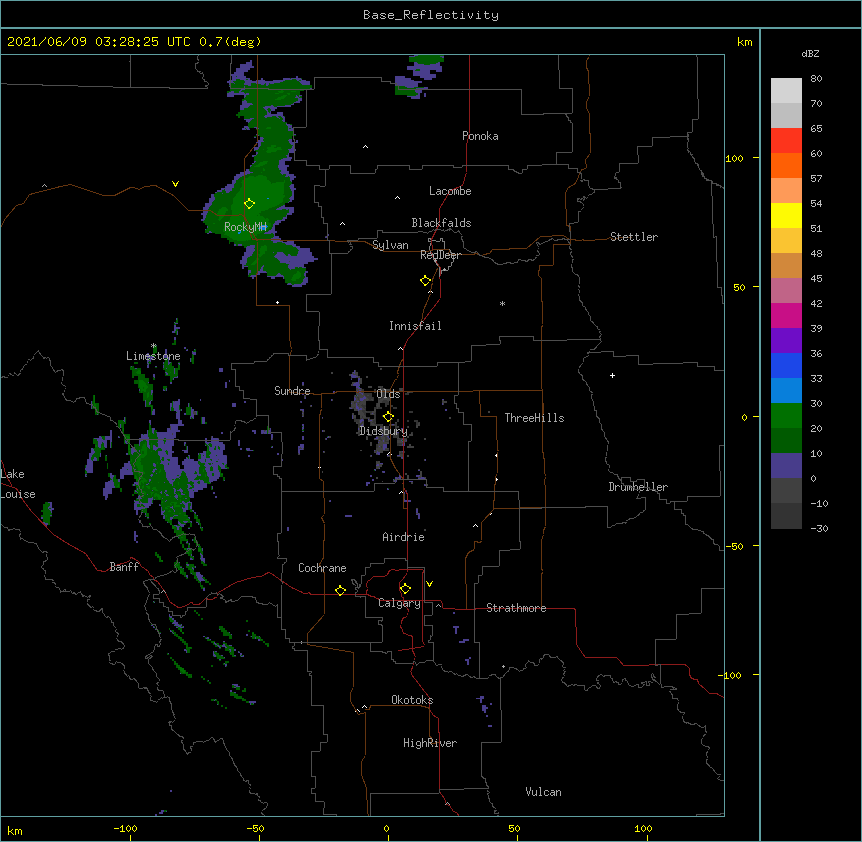The image size is (862, 842).
Task: Select the blue 33–36 dBZ legend swatch
Action: coord(786,365)
